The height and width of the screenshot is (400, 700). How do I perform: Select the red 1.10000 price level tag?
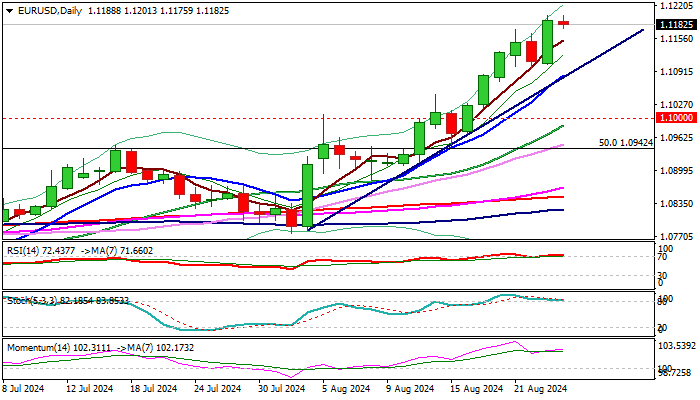coord(670,118)
